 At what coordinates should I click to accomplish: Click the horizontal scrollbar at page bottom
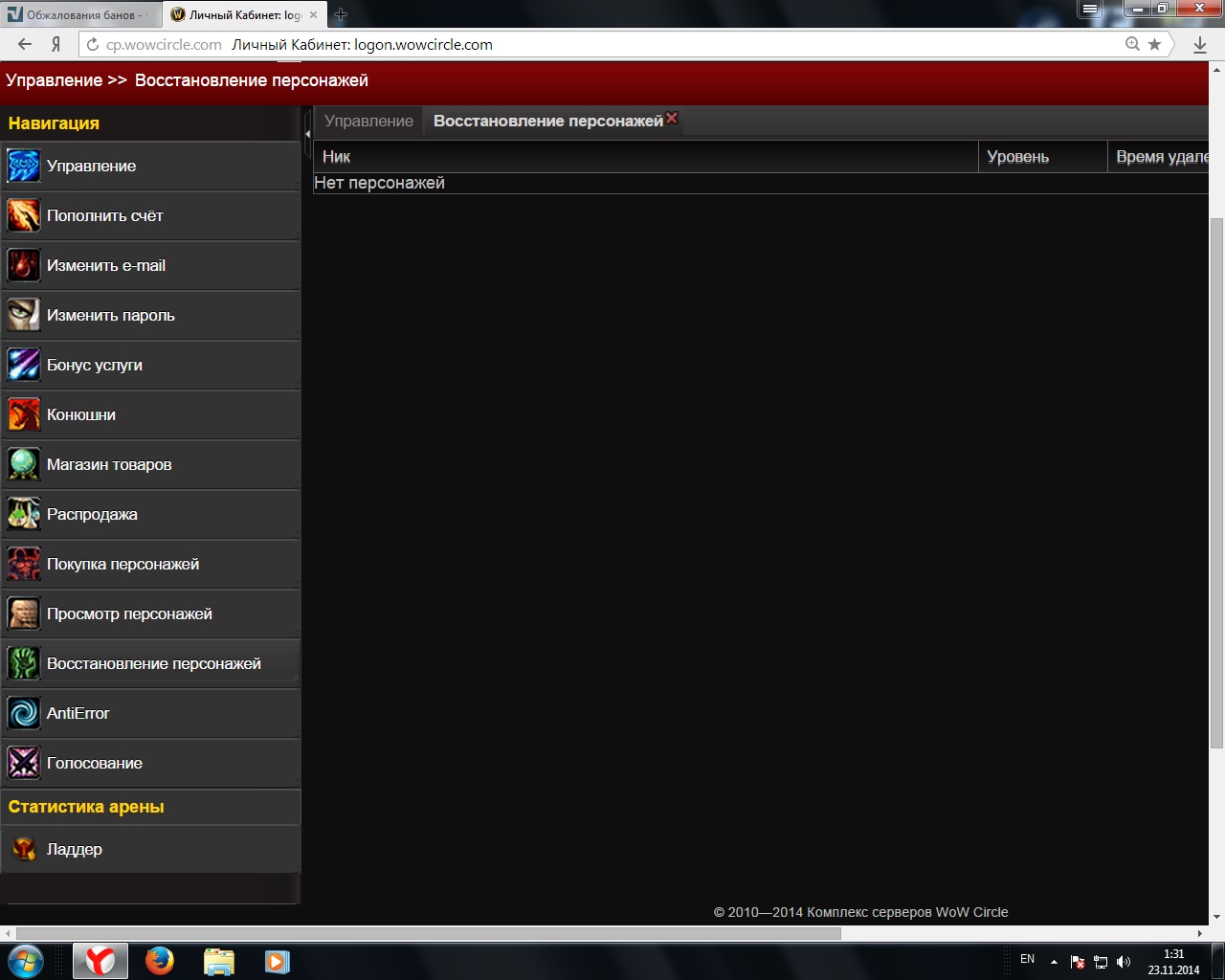point(428,934)
